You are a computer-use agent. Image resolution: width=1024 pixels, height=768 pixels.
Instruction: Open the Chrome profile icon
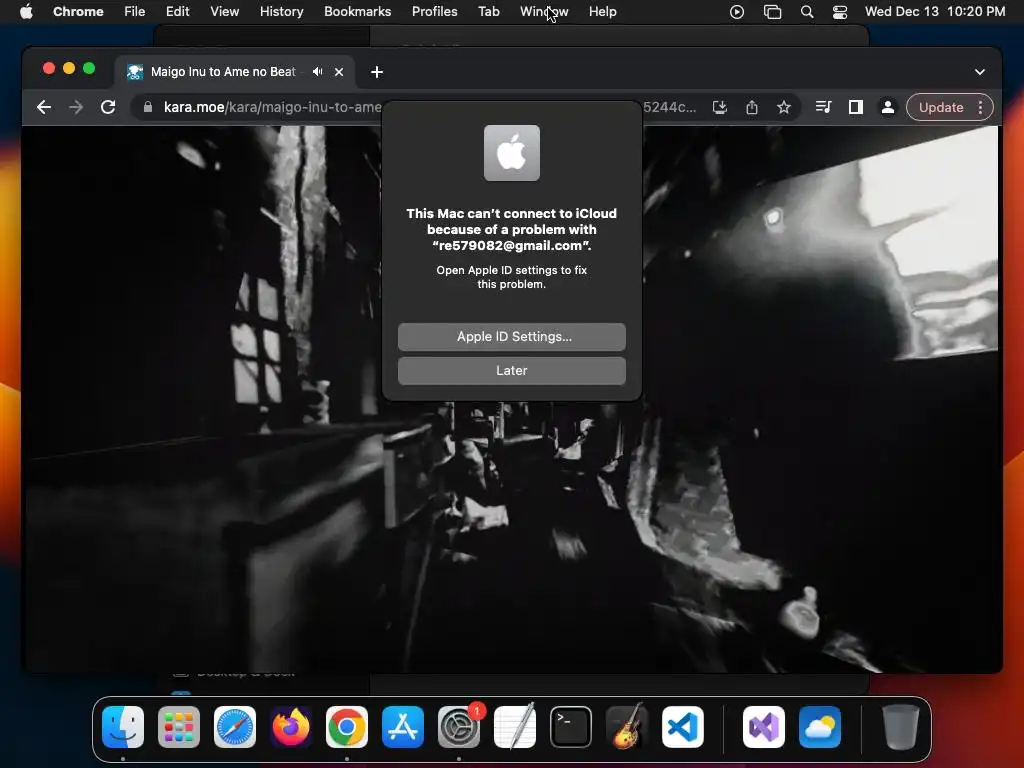pos(888,107)
